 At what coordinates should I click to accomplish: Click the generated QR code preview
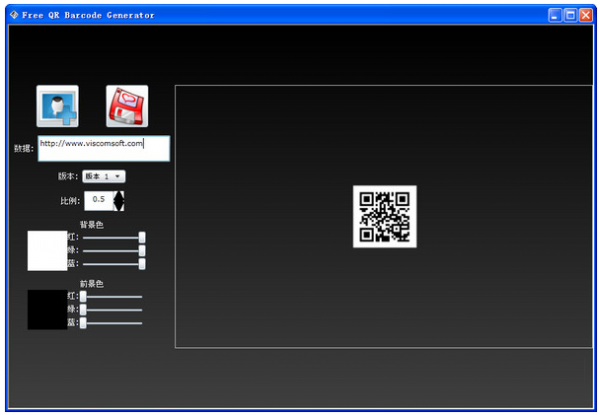(x=385, y=216)
